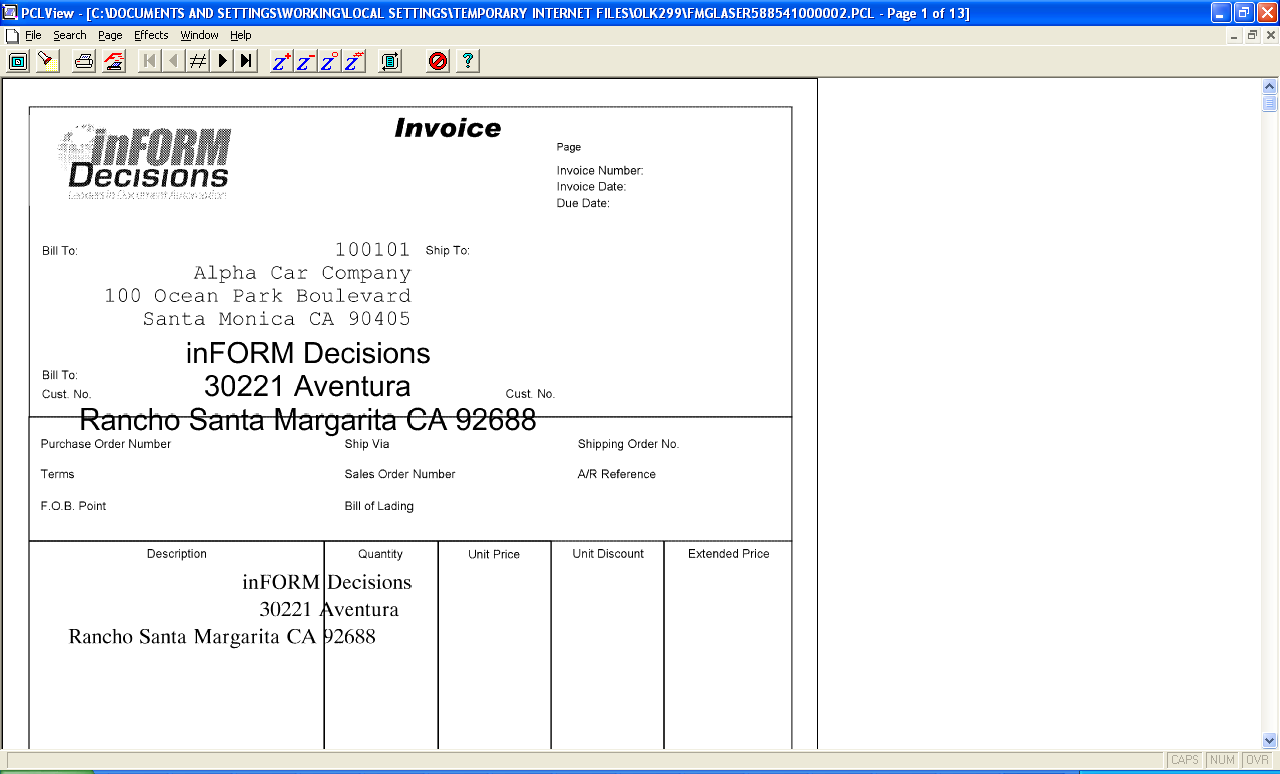Click the red stop/cancel icon
Viewport: 1280px width, 774px height.
(x=437, y=61)
